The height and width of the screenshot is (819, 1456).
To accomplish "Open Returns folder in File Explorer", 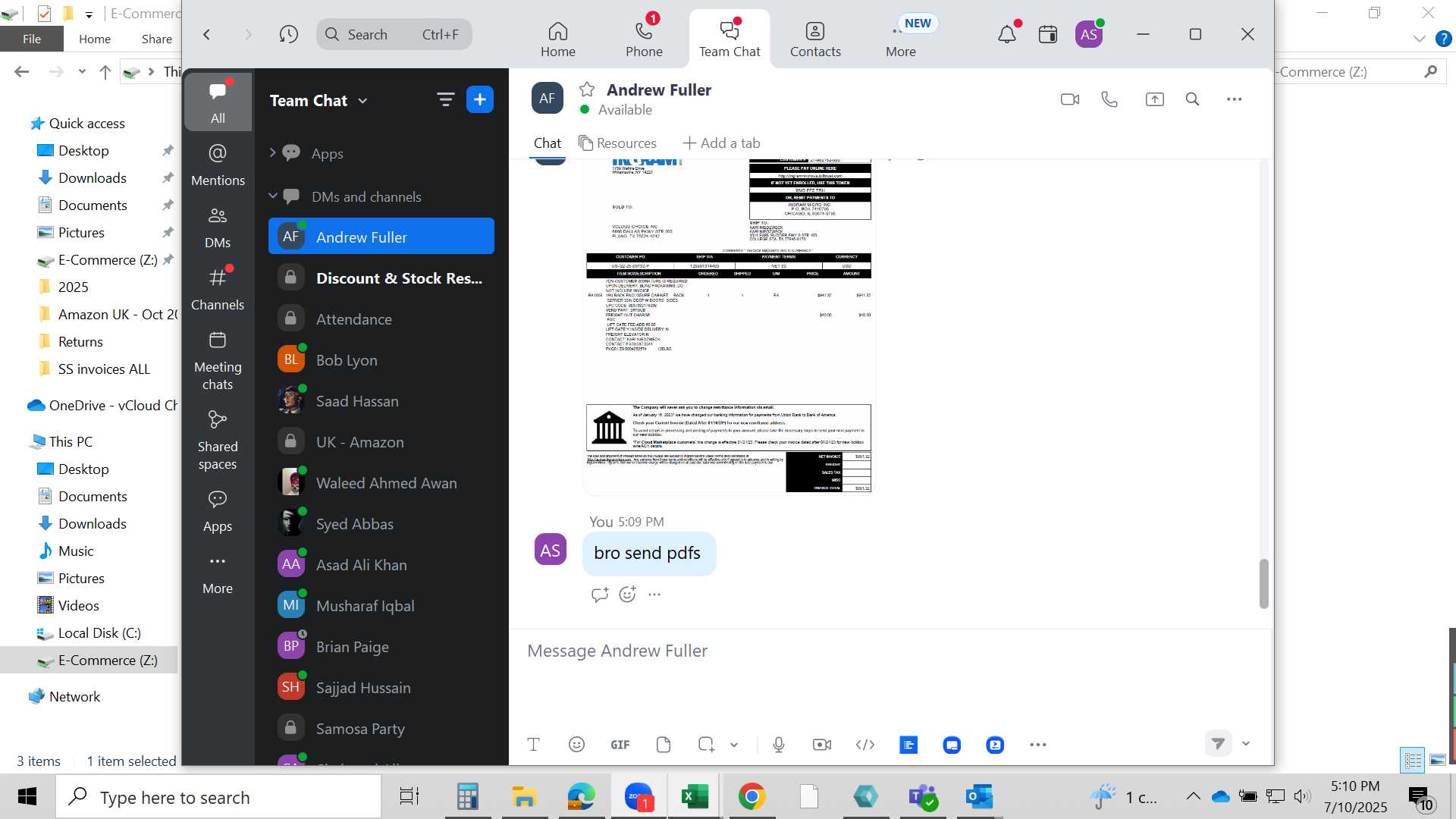I will (x=80, y=342).
